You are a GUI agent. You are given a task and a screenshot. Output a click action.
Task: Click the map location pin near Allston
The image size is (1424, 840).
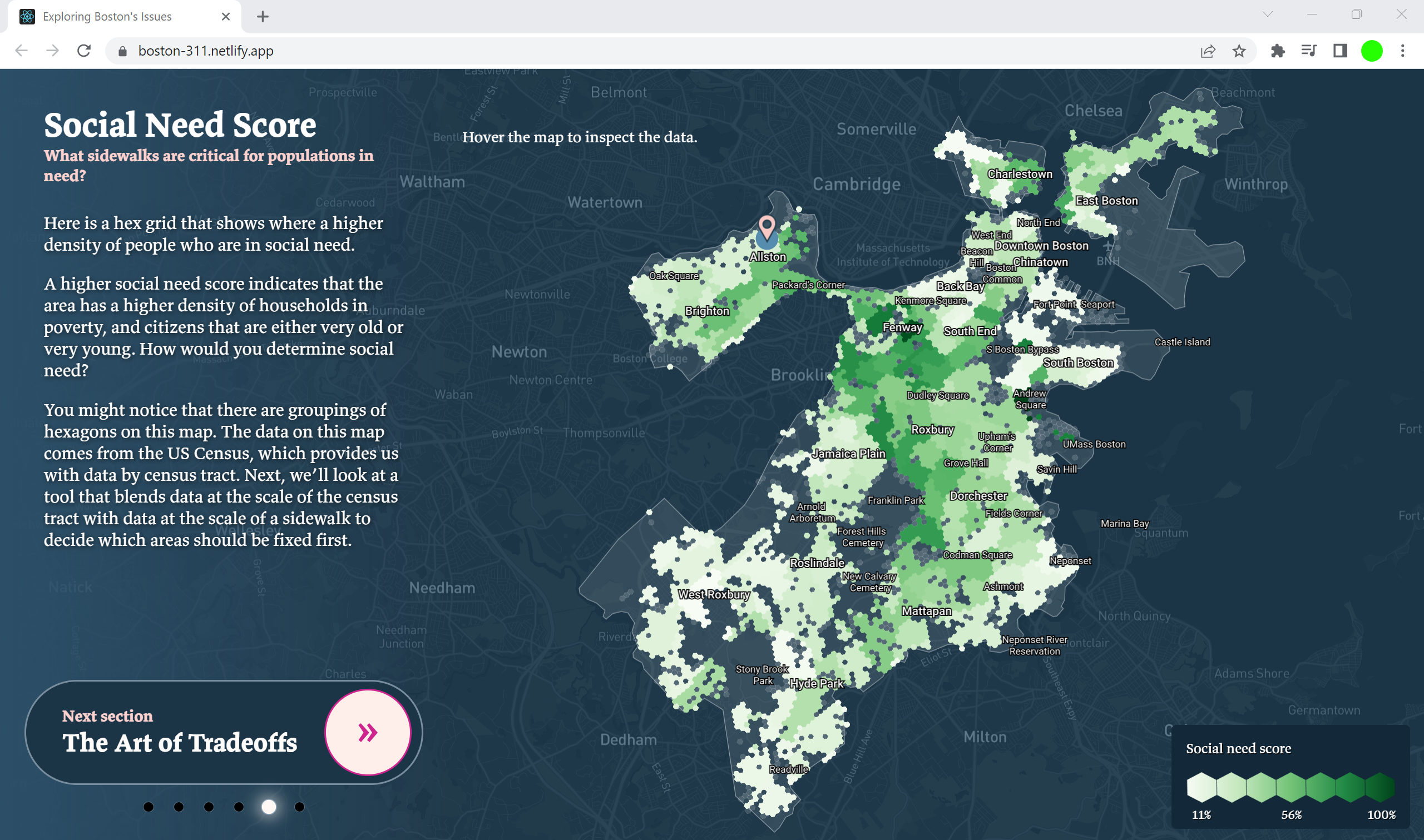click(x=767, y=227)
